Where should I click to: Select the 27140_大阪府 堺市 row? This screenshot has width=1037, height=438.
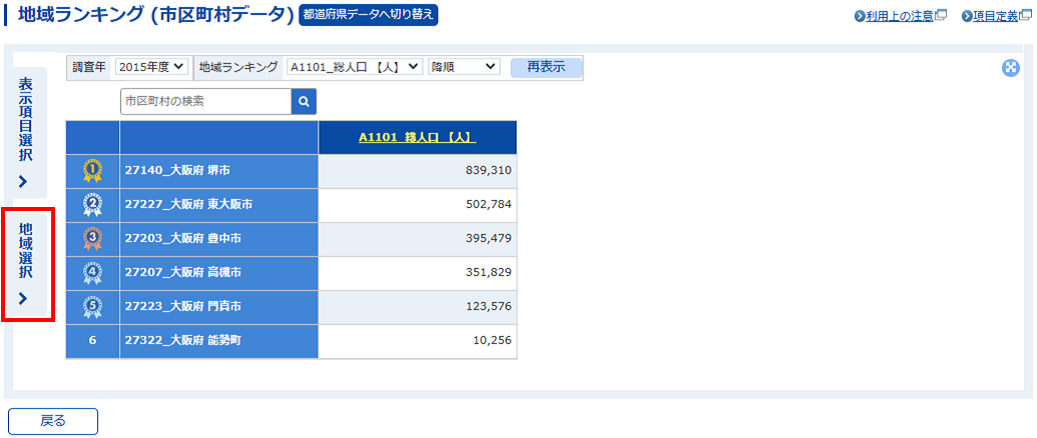(218, 171)
